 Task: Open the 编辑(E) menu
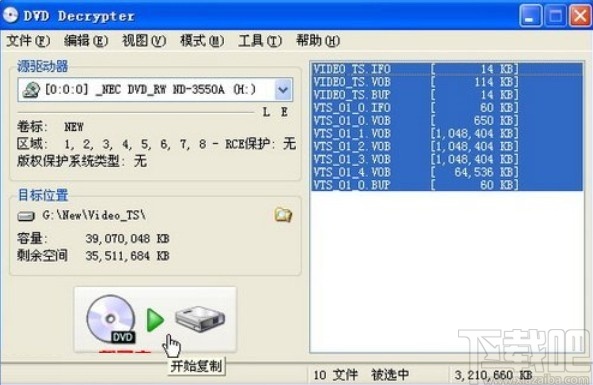[x=86, y=40]
